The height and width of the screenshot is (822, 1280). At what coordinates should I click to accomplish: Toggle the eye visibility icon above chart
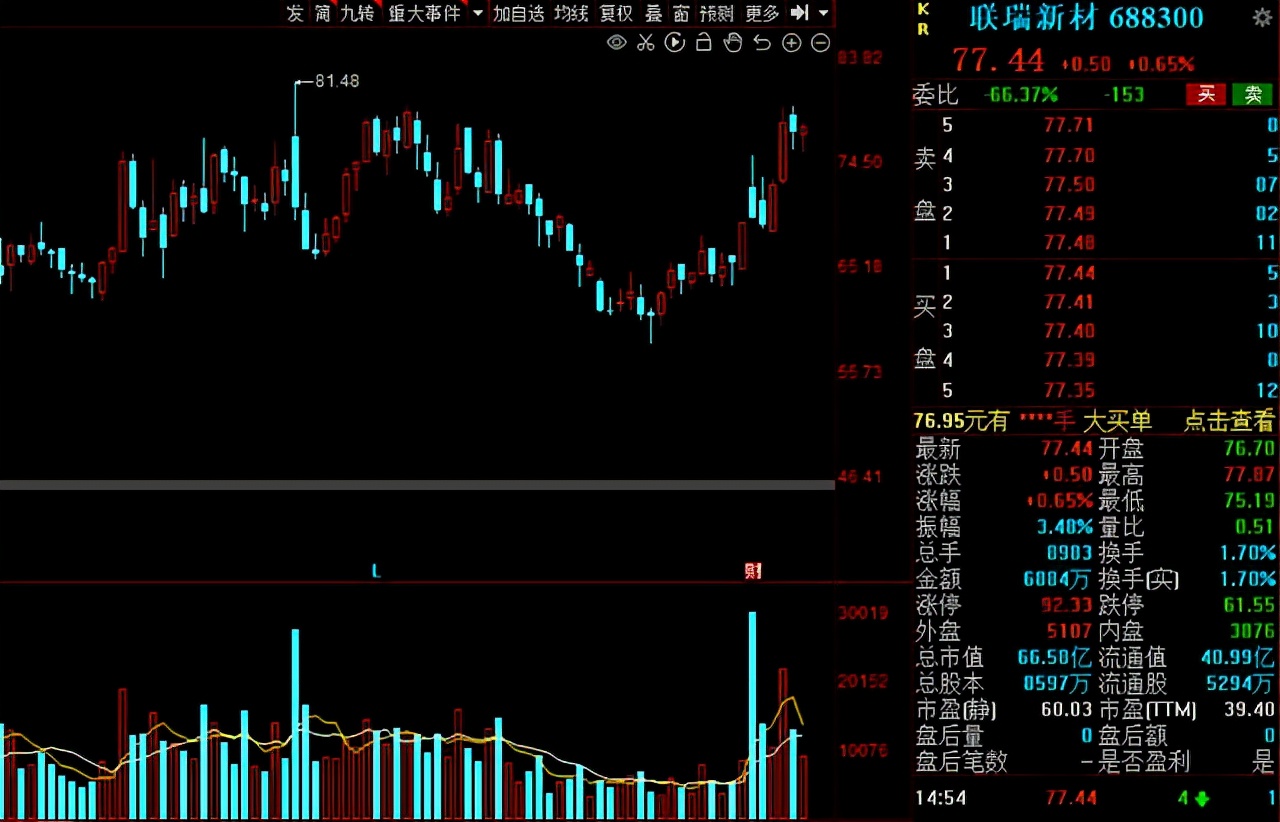click(617, 43)
